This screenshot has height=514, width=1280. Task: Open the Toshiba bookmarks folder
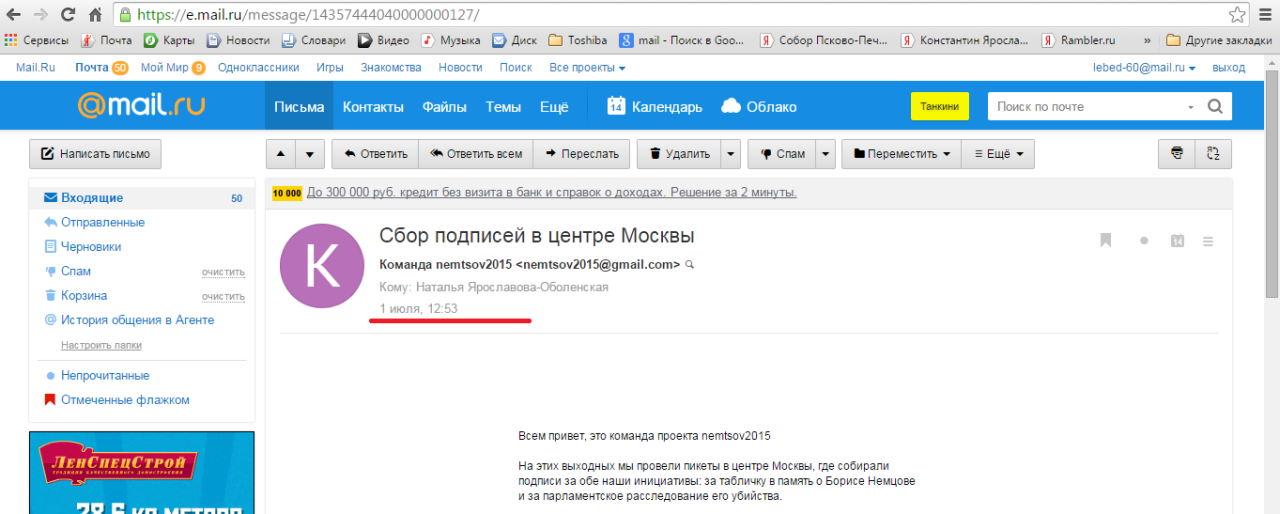tap(578, 41)
